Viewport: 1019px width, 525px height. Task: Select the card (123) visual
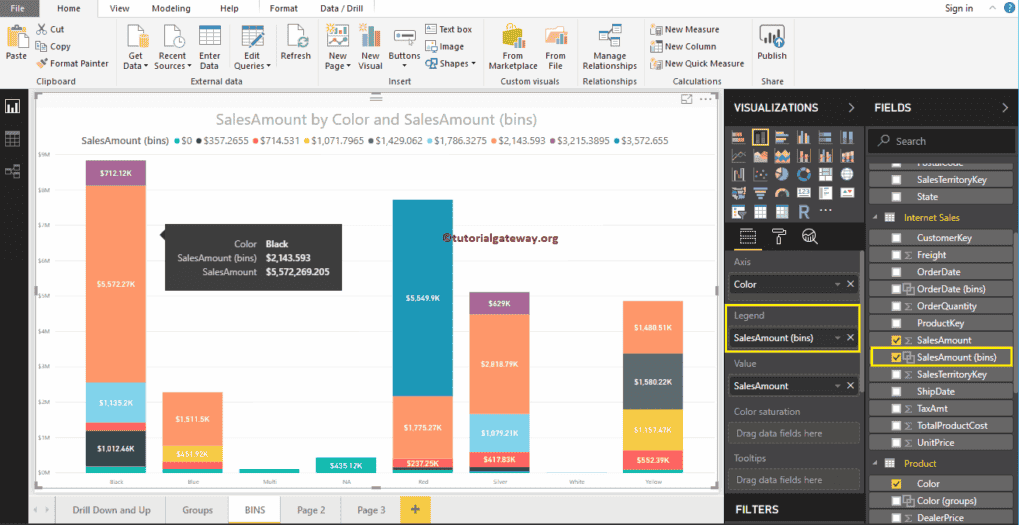point(804,193)
